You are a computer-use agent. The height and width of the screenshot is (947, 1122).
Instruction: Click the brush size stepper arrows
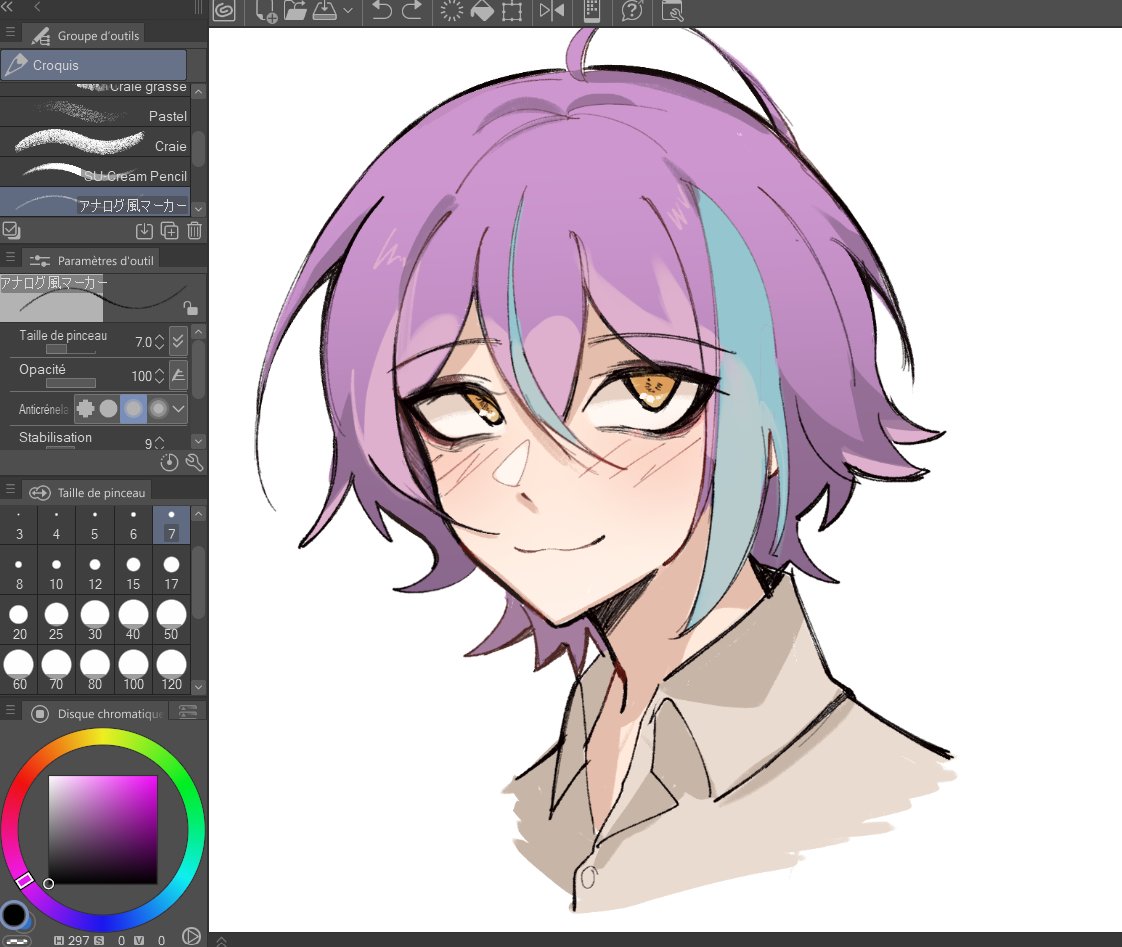[160, 342]
